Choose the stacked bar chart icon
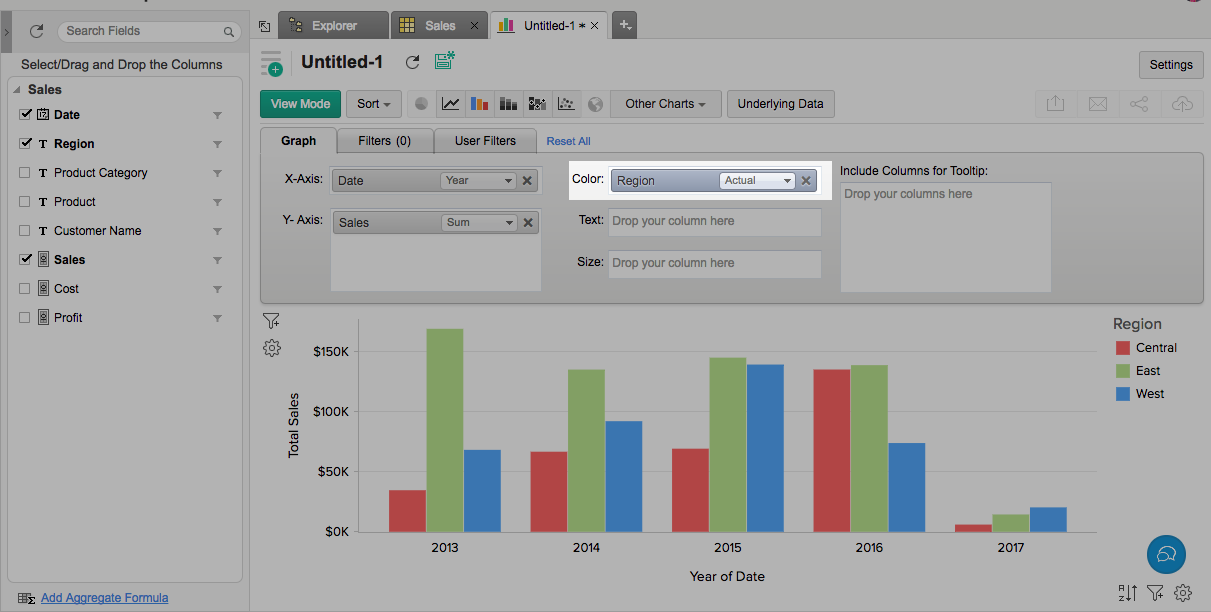 click(509, 104)
